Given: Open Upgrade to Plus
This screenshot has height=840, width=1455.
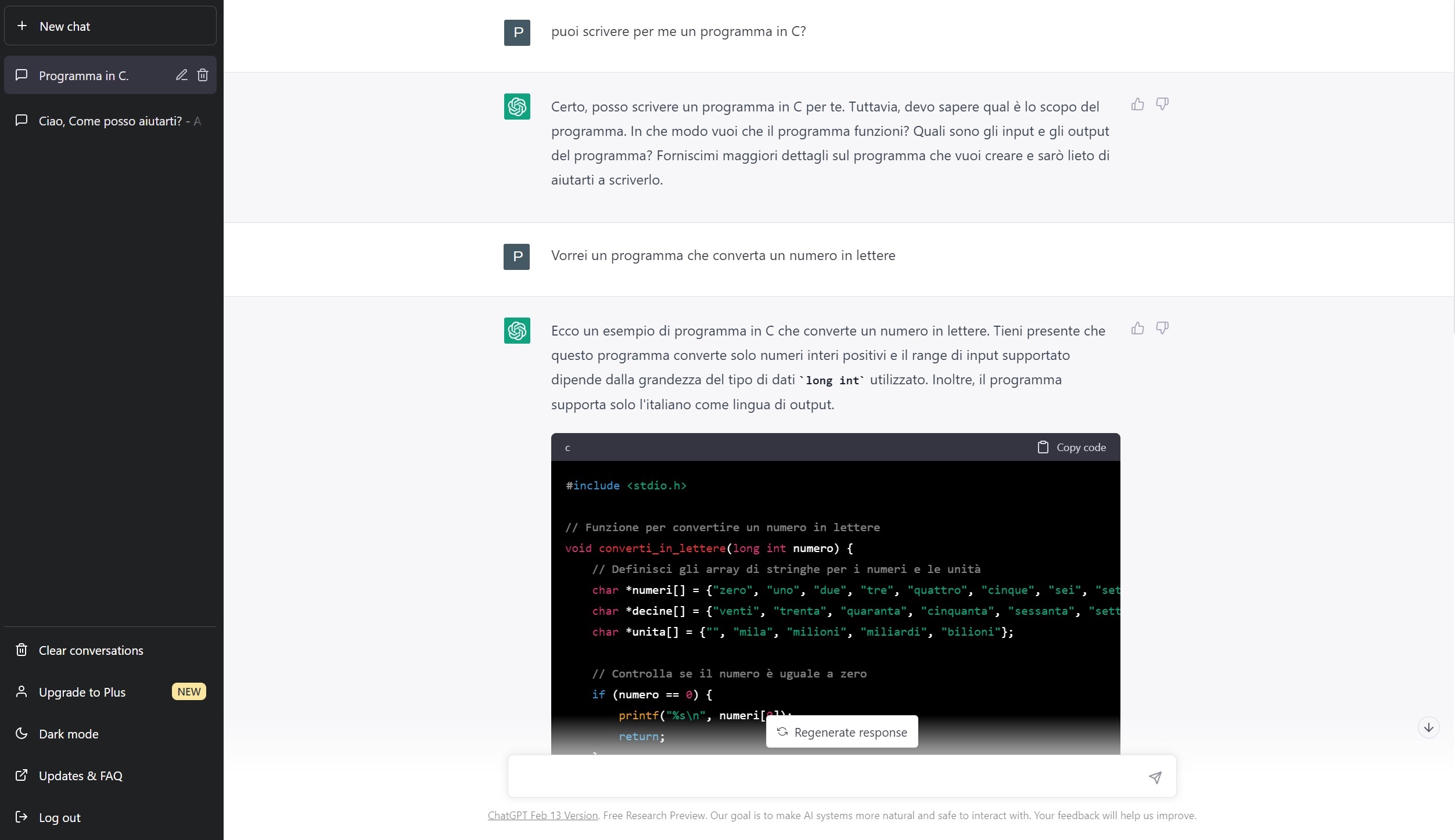Looking at the screenshot, I should tap(82, 692).
